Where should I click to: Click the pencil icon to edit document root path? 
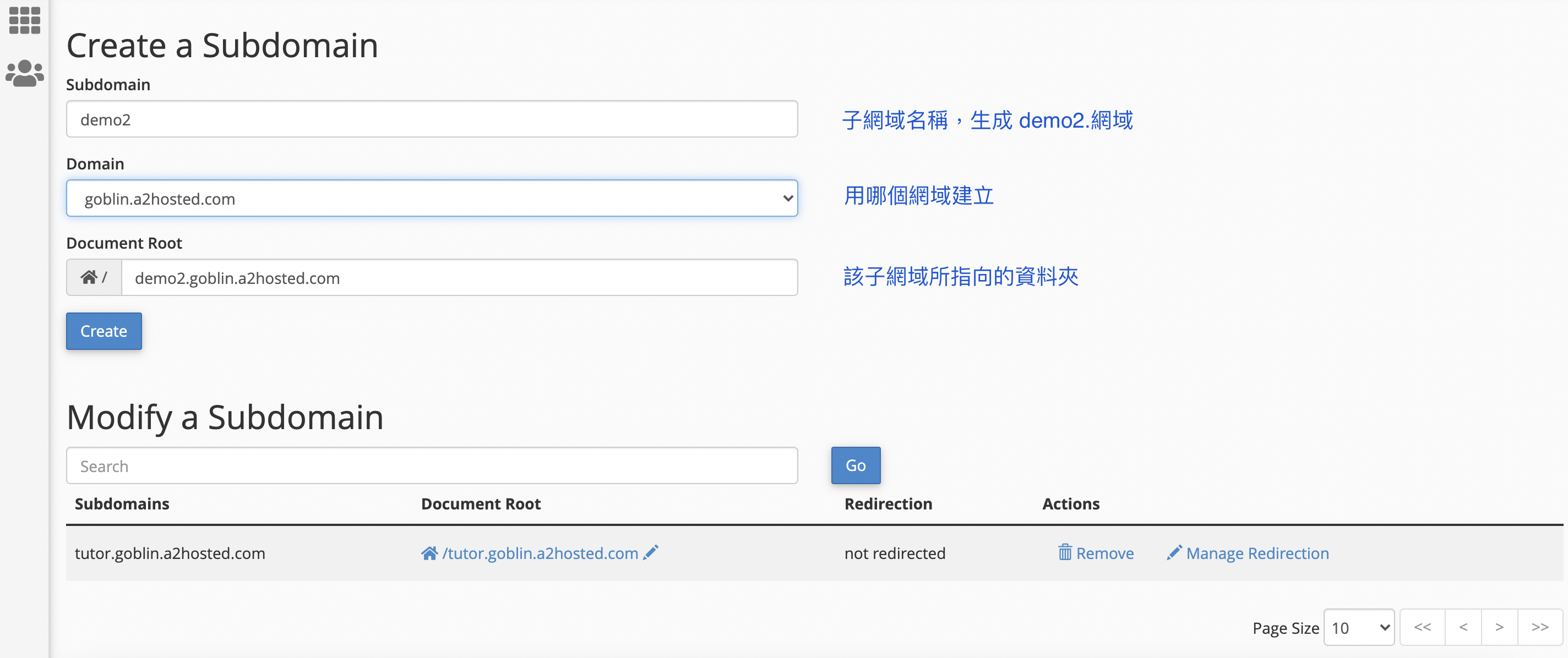[651, 553]
